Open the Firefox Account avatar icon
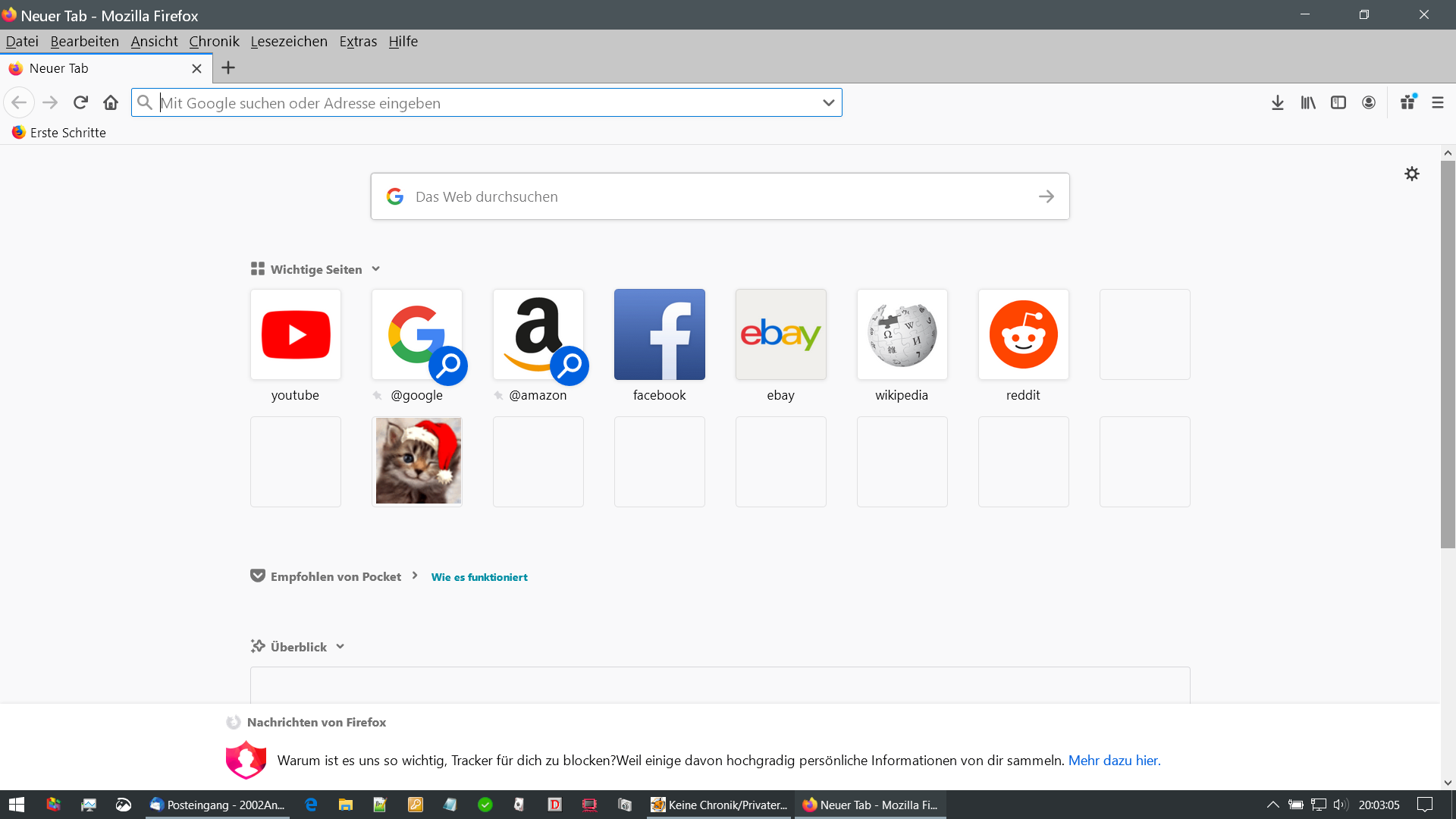1456x819 pixels. point(1369,102)
